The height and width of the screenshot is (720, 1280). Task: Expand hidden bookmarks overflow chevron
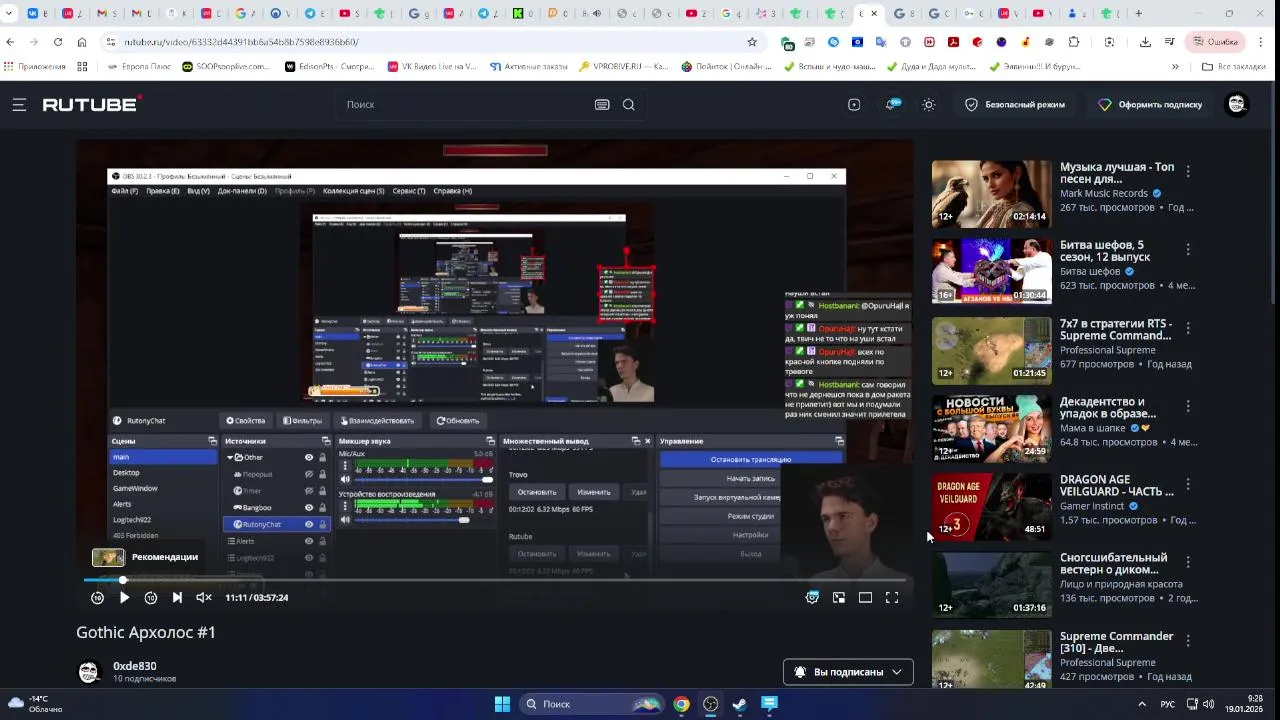1175,67
